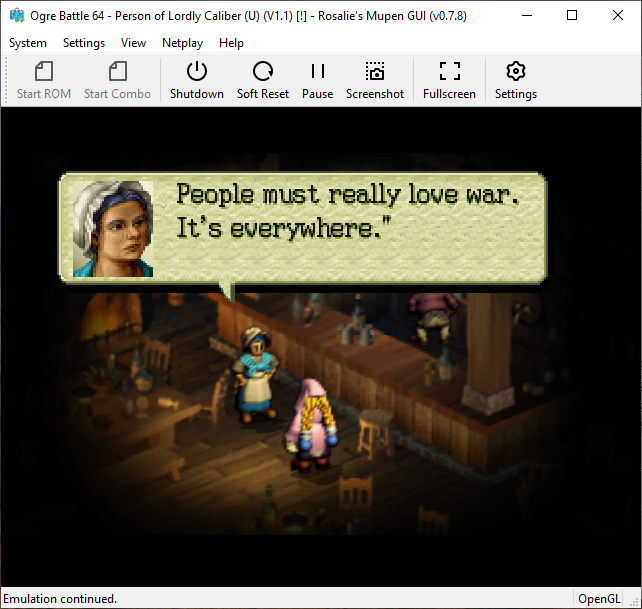Image resolution: width=642 pixels, height=609 pixels.
Task: Open the Netplay menu
Action: point(182,43)
